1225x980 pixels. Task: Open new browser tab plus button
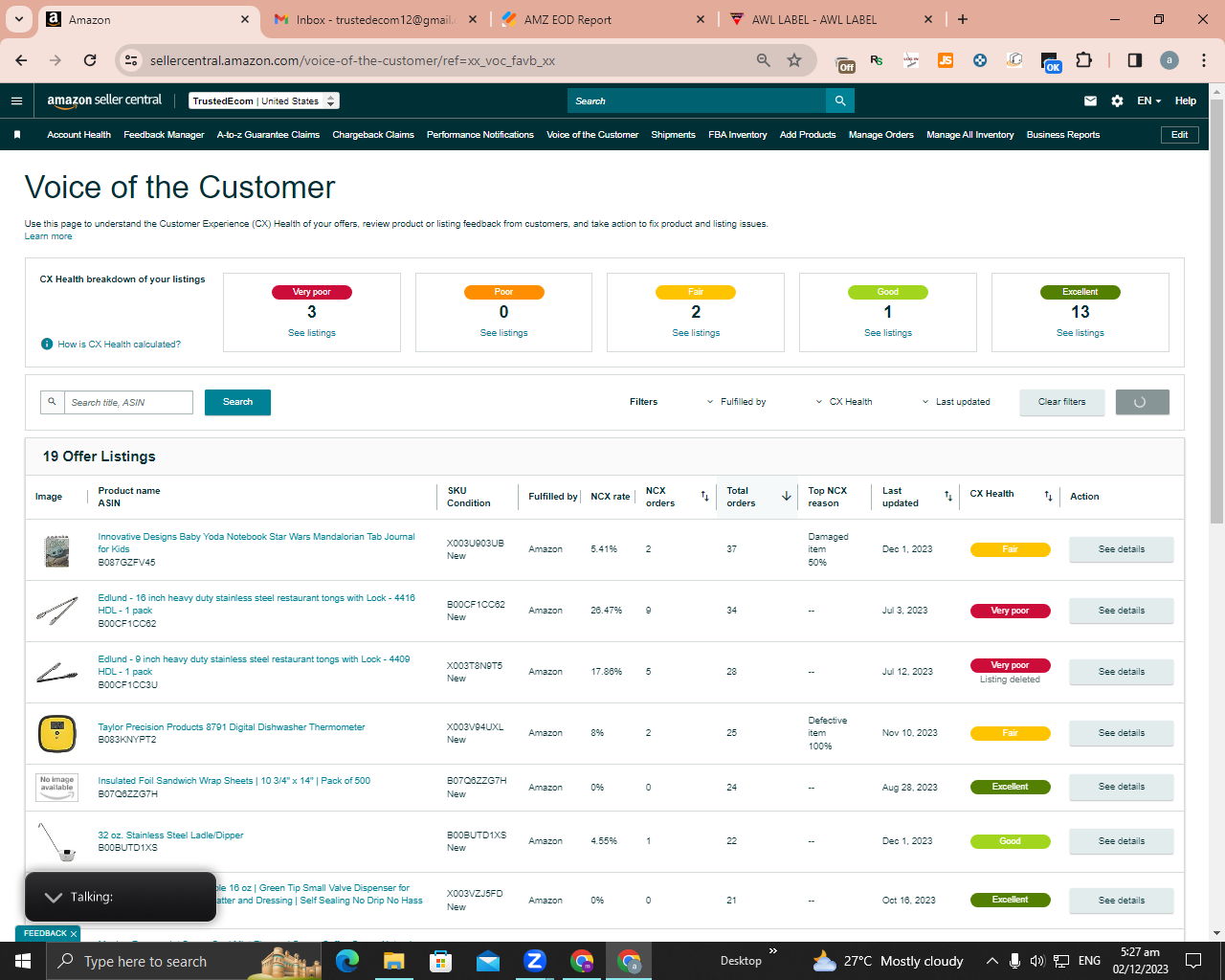(x=963, y=19)
